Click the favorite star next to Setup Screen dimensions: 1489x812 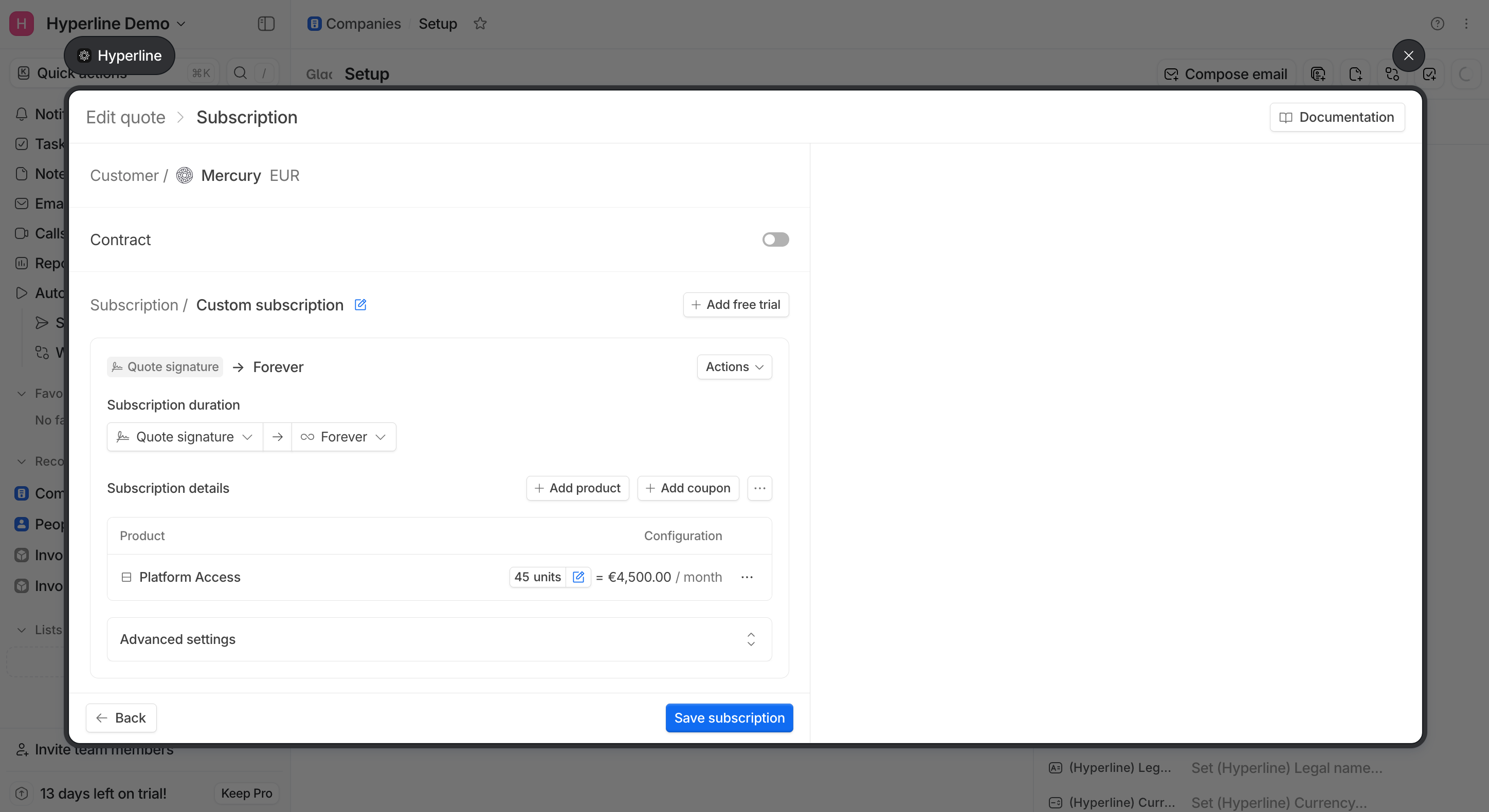(x=480, y=24)
